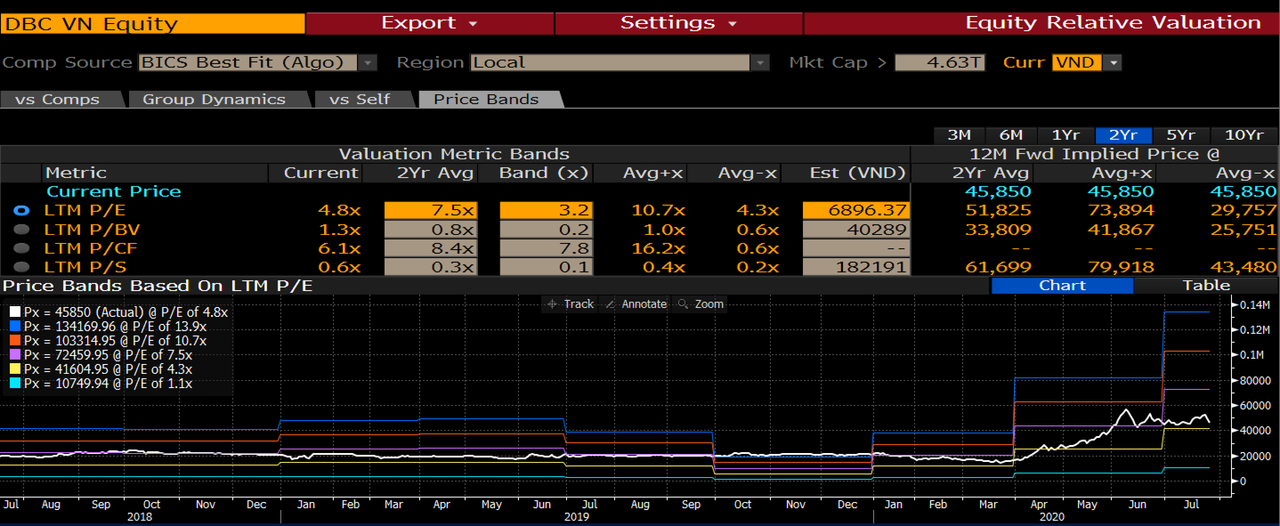
Task: Click the Metric column header
Action: [76, 173]
